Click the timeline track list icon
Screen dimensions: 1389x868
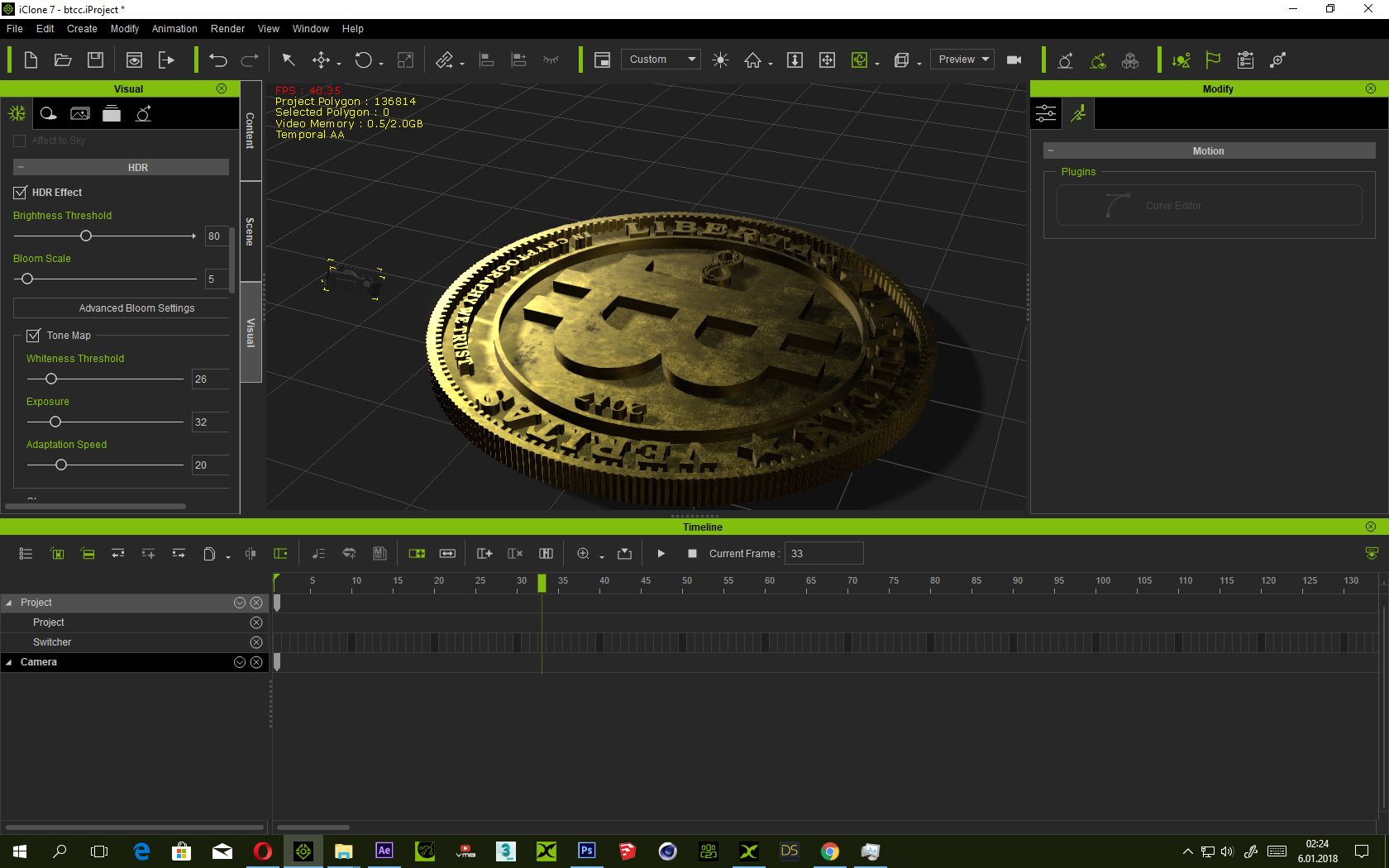tap(26, 553)
